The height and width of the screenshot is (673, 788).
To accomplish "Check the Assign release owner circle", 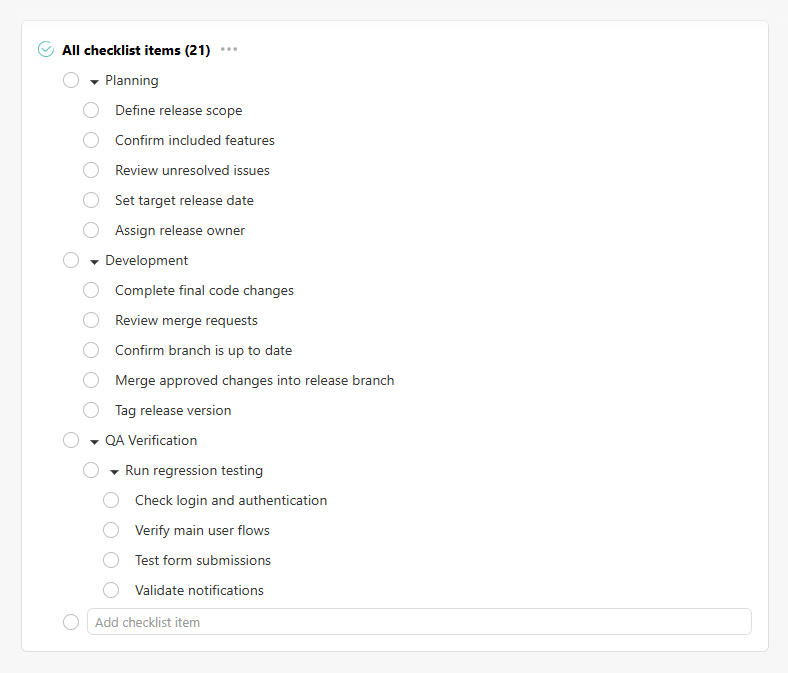I will click(91, 230).
